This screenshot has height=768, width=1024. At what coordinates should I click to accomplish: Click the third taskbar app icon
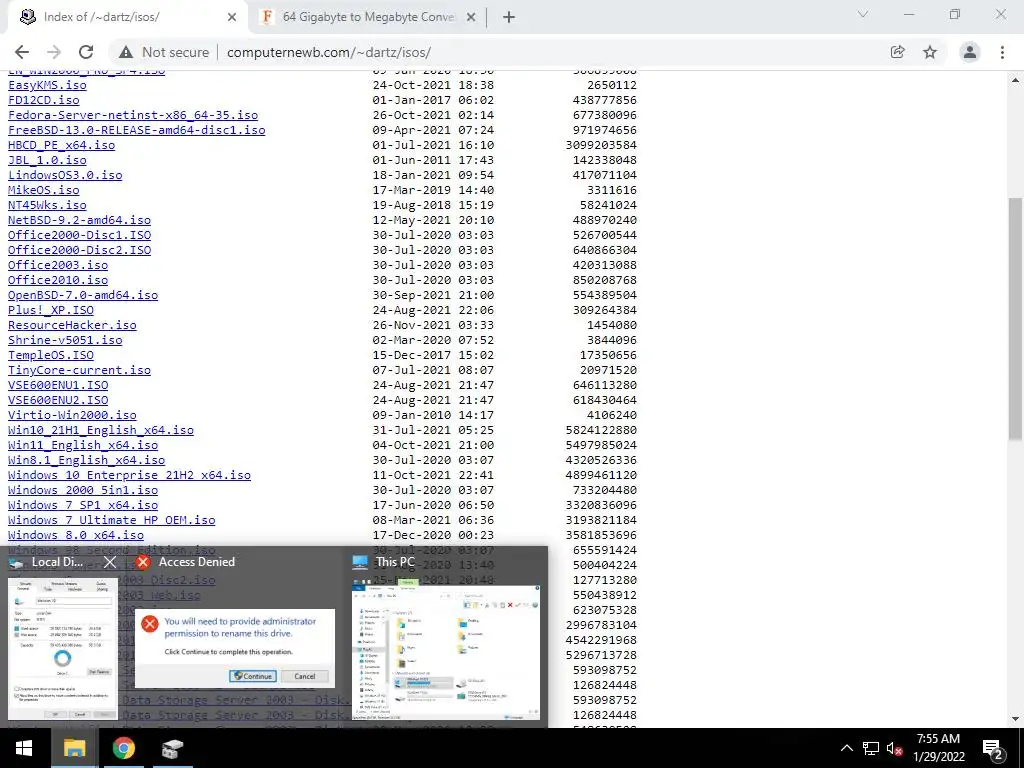click(x=172, y=748)
